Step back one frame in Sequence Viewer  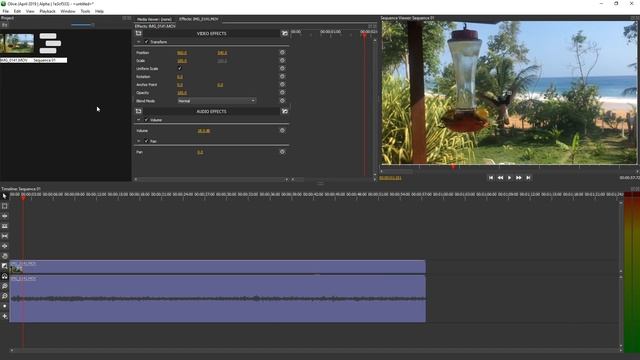(500, 178)
